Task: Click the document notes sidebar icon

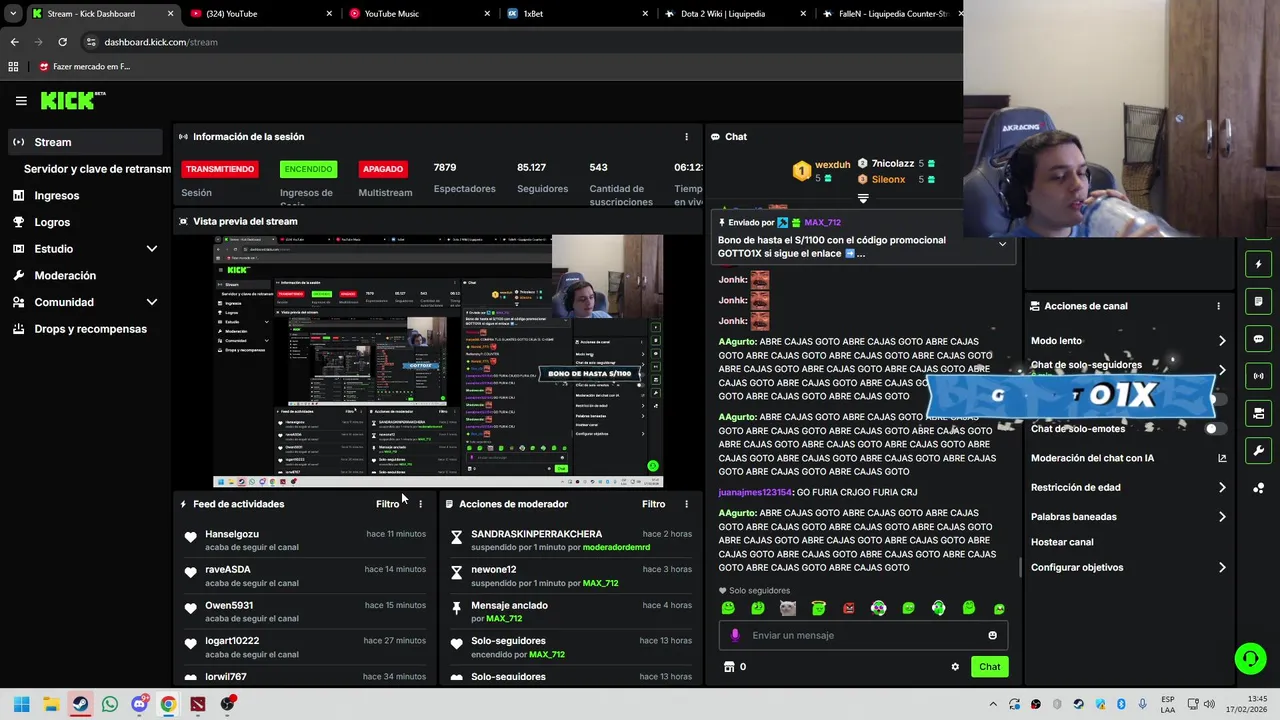Action: [x=1259, y=302]
